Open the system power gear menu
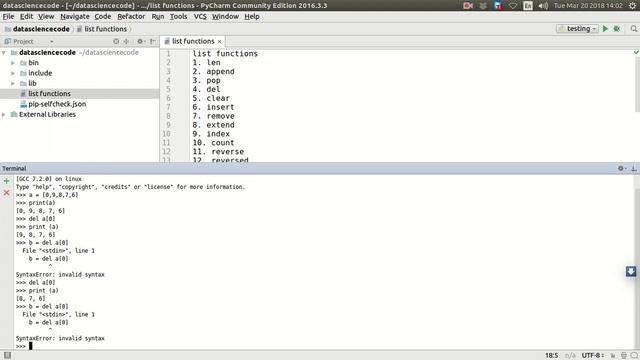The image size is (640, 360). point(632,6)
